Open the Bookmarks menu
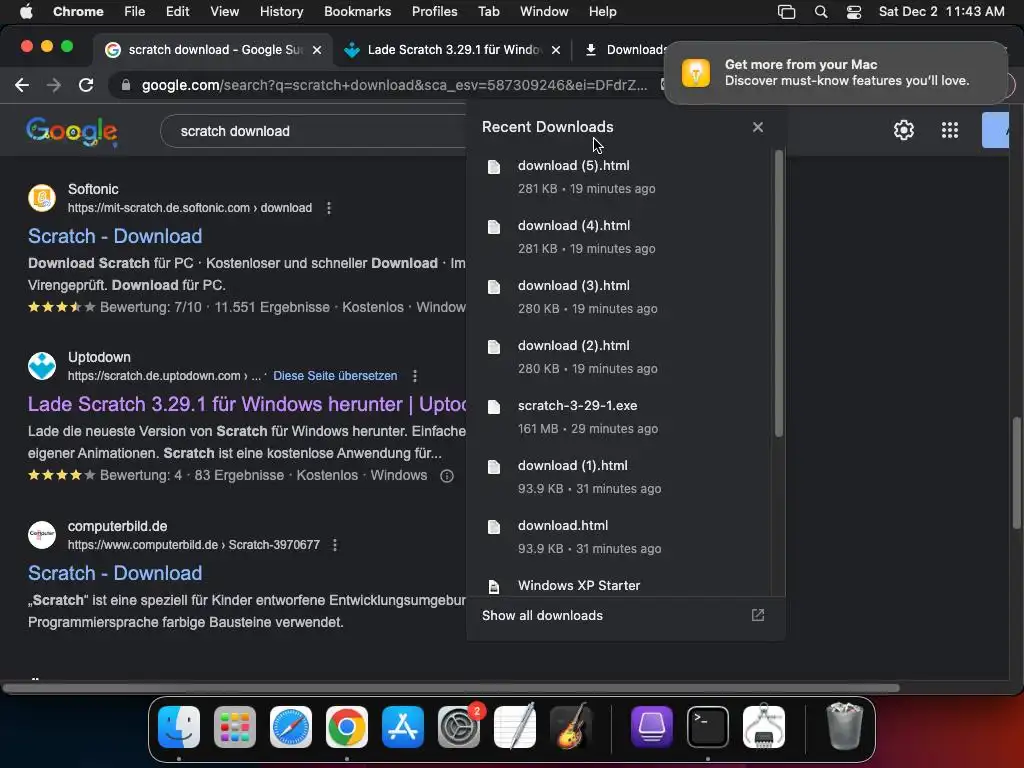Viewport: 1024px width, 768px height. tap(357, 12)
